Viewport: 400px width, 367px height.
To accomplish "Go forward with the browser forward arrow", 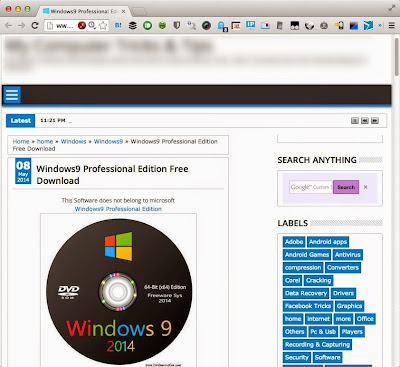I will (21, 25).
